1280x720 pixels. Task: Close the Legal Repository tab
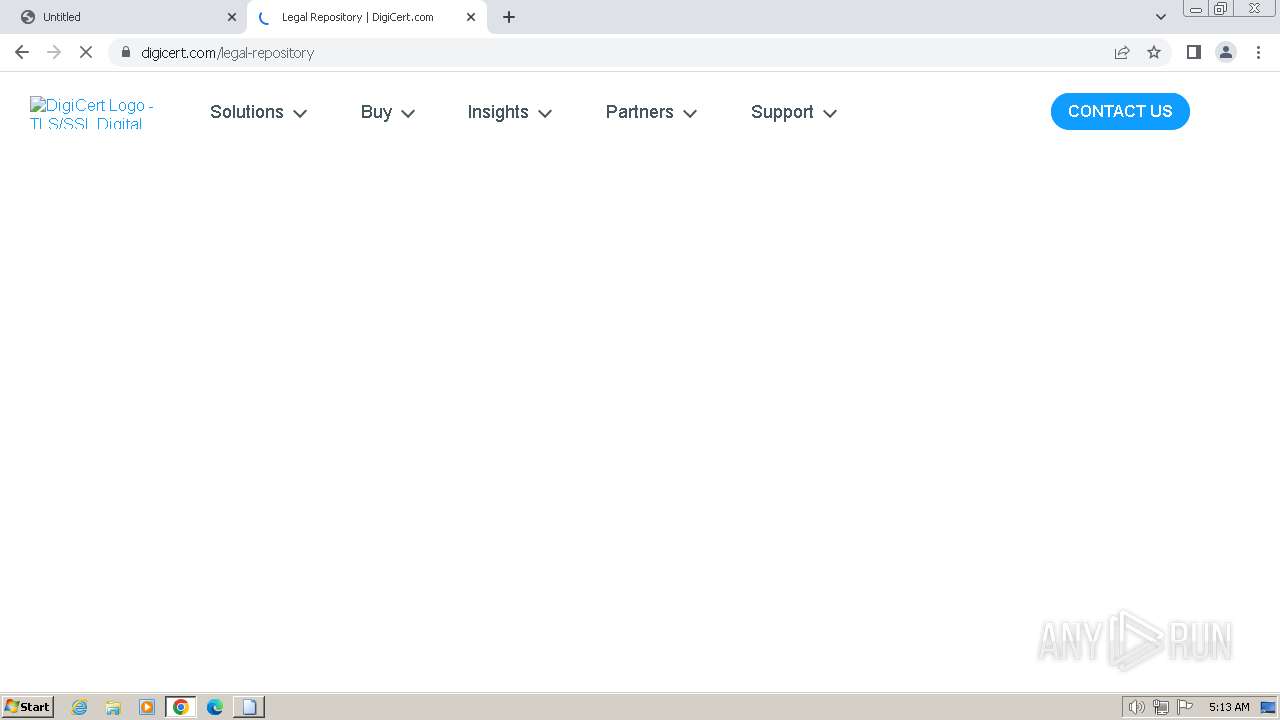[471, 17]
